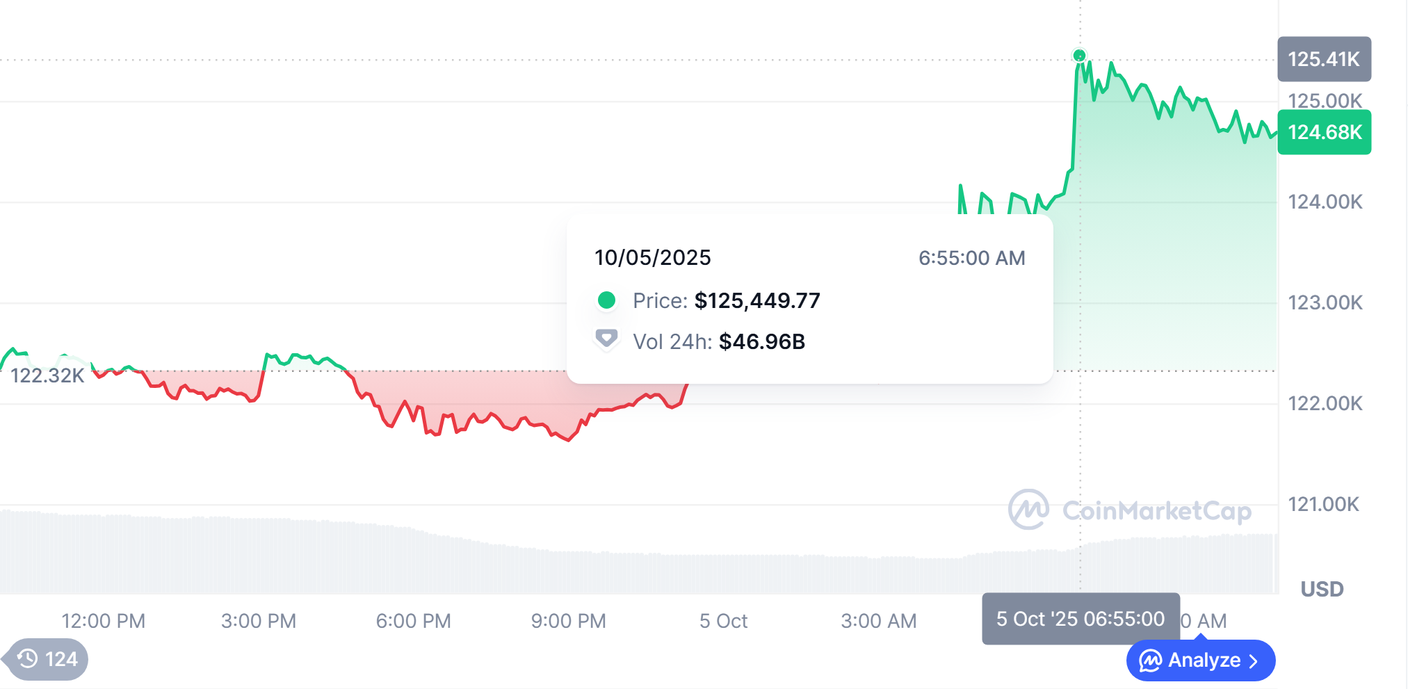The width and height of the screenshot is (1408, 689).
Task: Click the 3:00 AM time axis label
Action: click(x=878, y=621)
